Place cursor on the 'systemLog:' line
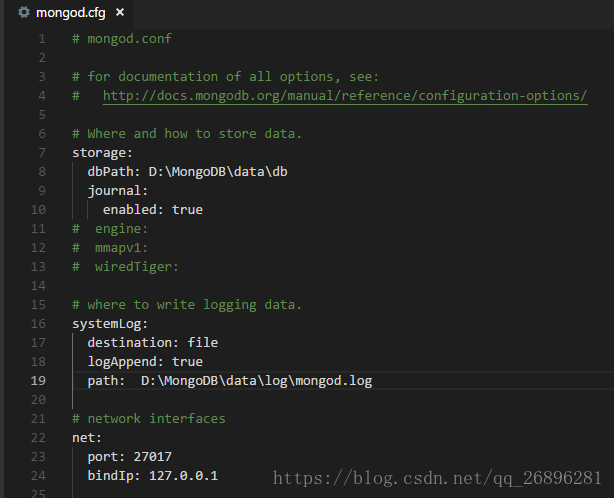 pos(110,324)
